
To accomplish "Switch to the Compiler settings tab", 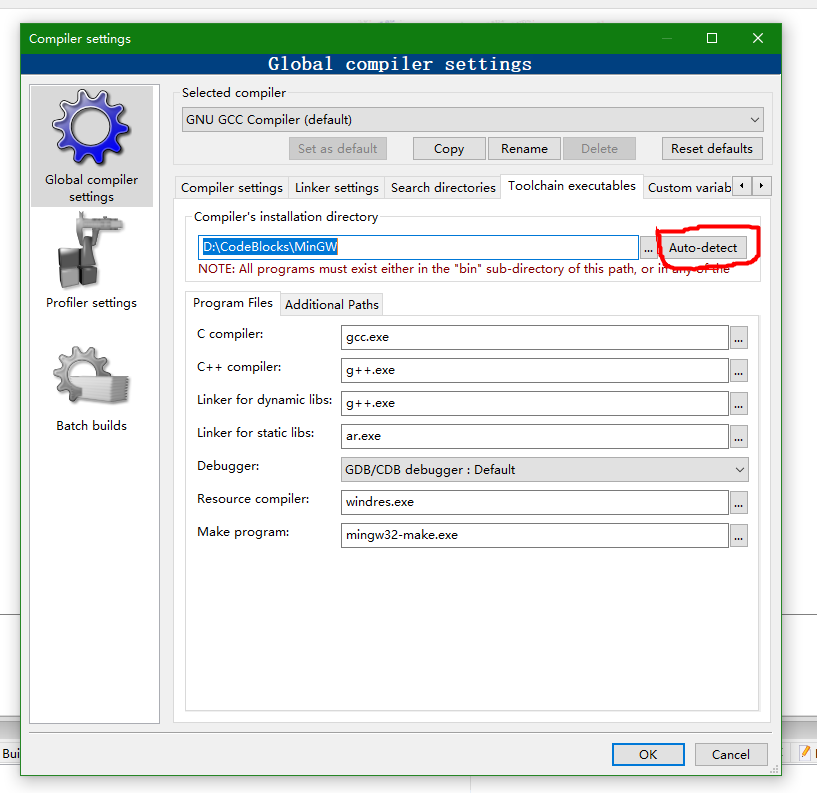I will (231, 187).
